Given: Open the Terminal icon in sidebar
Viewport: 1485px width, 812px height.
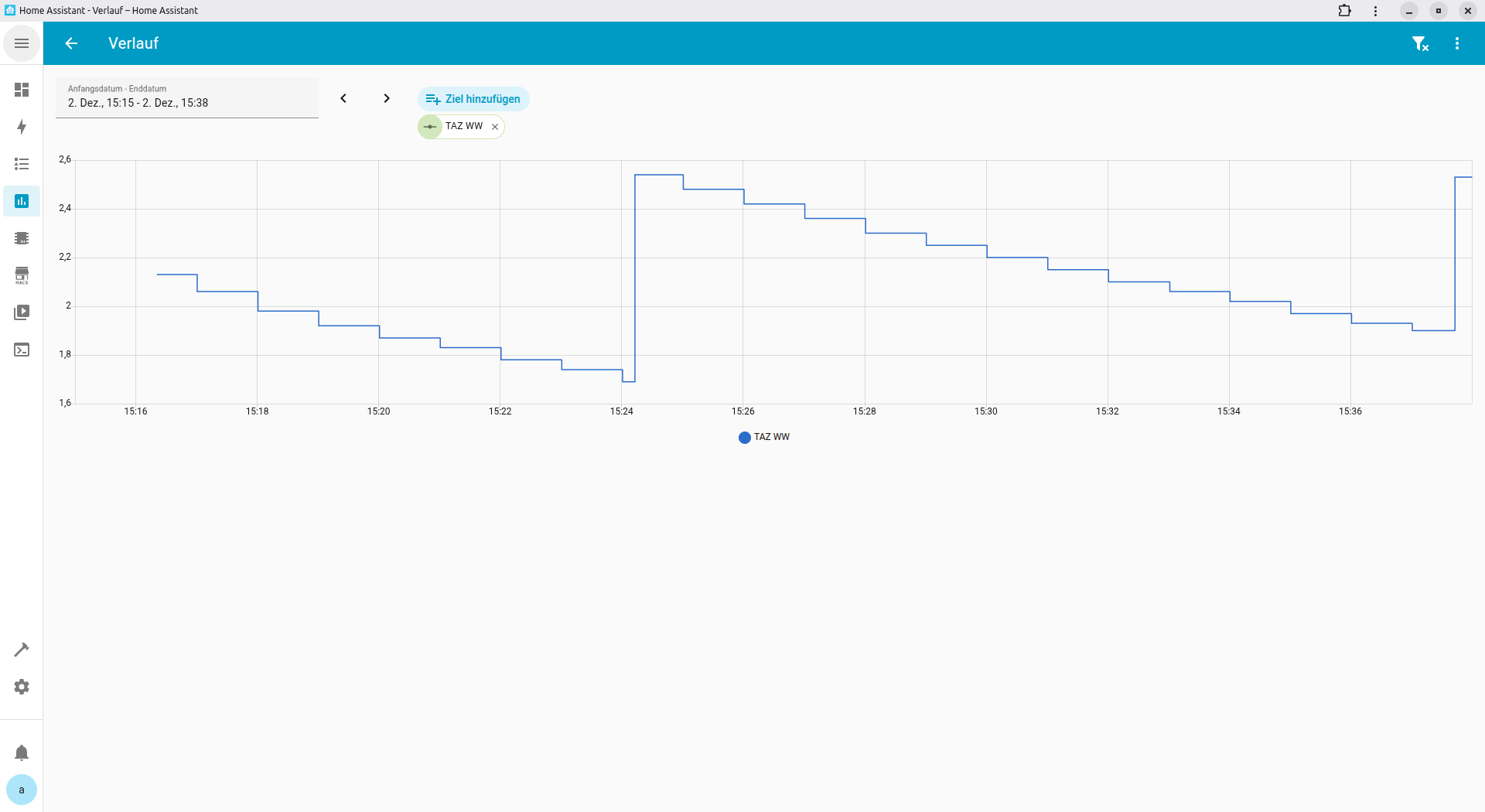Looking at the screenshot, I should point(22,350).
